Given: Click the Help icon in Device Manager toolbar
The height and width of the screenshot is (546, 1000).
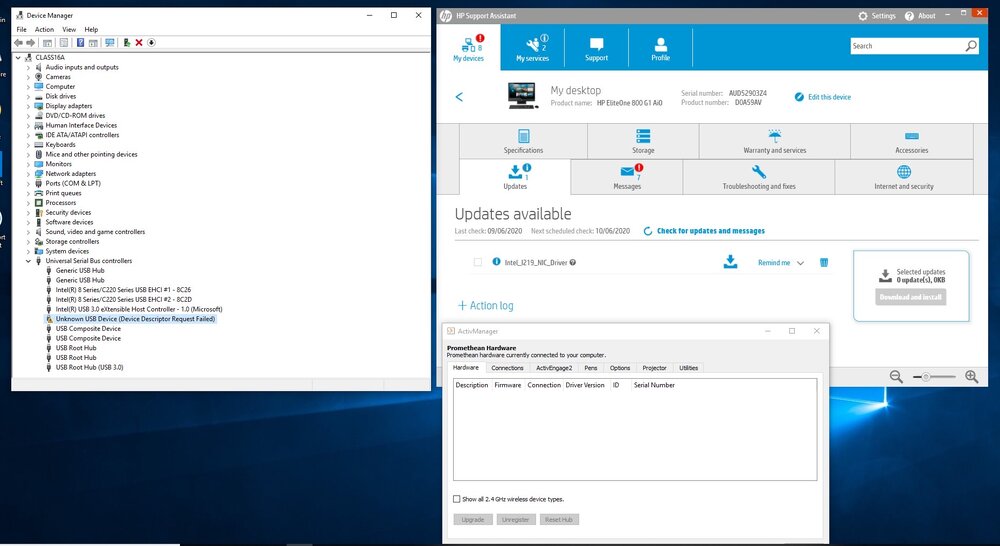Looking at the screenshot, I should (80, 43).
